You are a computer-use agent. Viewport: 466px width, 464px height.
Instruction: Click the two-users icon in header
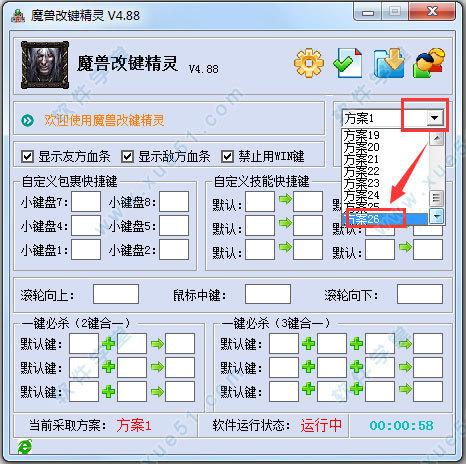point(429,63)
